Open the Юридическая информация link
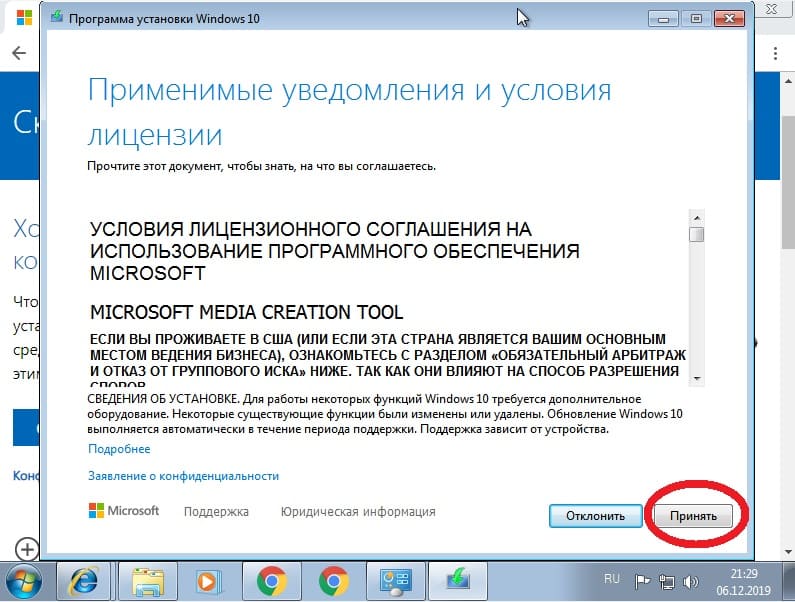The image size is (795, 602). point(358,511)
